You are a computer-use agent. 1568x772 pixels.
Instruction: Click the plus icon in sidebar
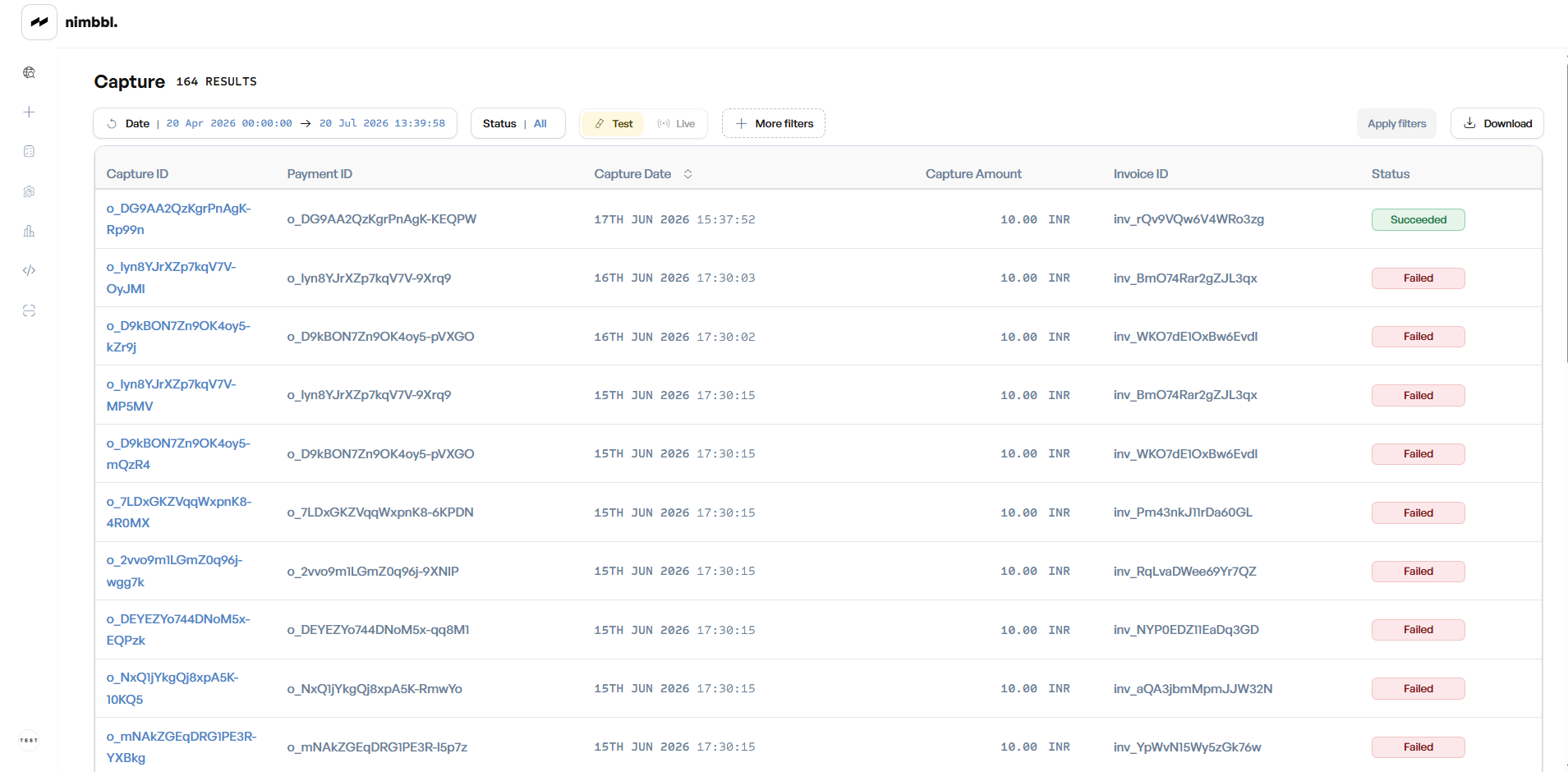pyautogui.click(x=29, y=112)
